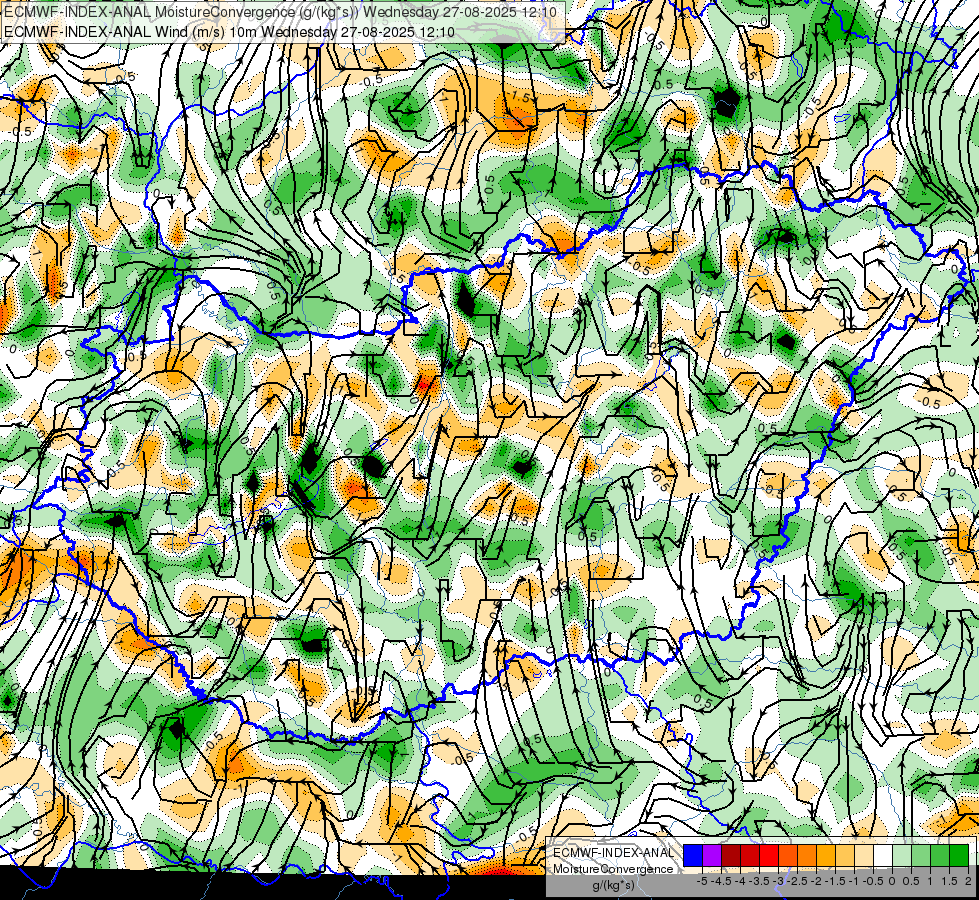Pick the orange swatch between -2.5 and -2
Image resolution: width=979 pixels, height=900 pixels.
pos(807,856)
